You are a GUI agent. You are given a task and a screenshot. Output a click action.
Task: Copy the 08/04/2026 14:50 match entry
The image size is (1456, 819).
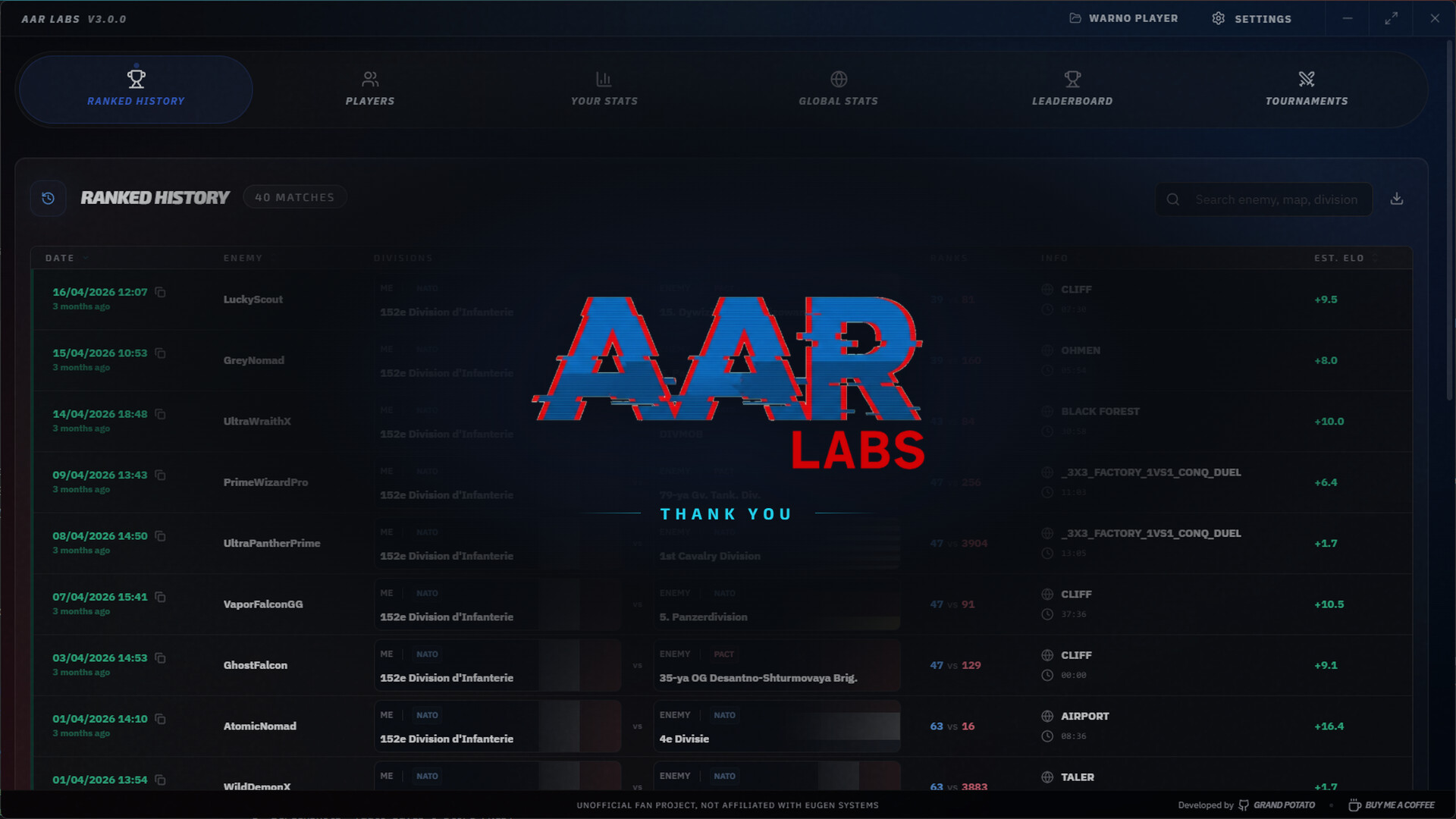pyautogui.click(x=160, y=535)
